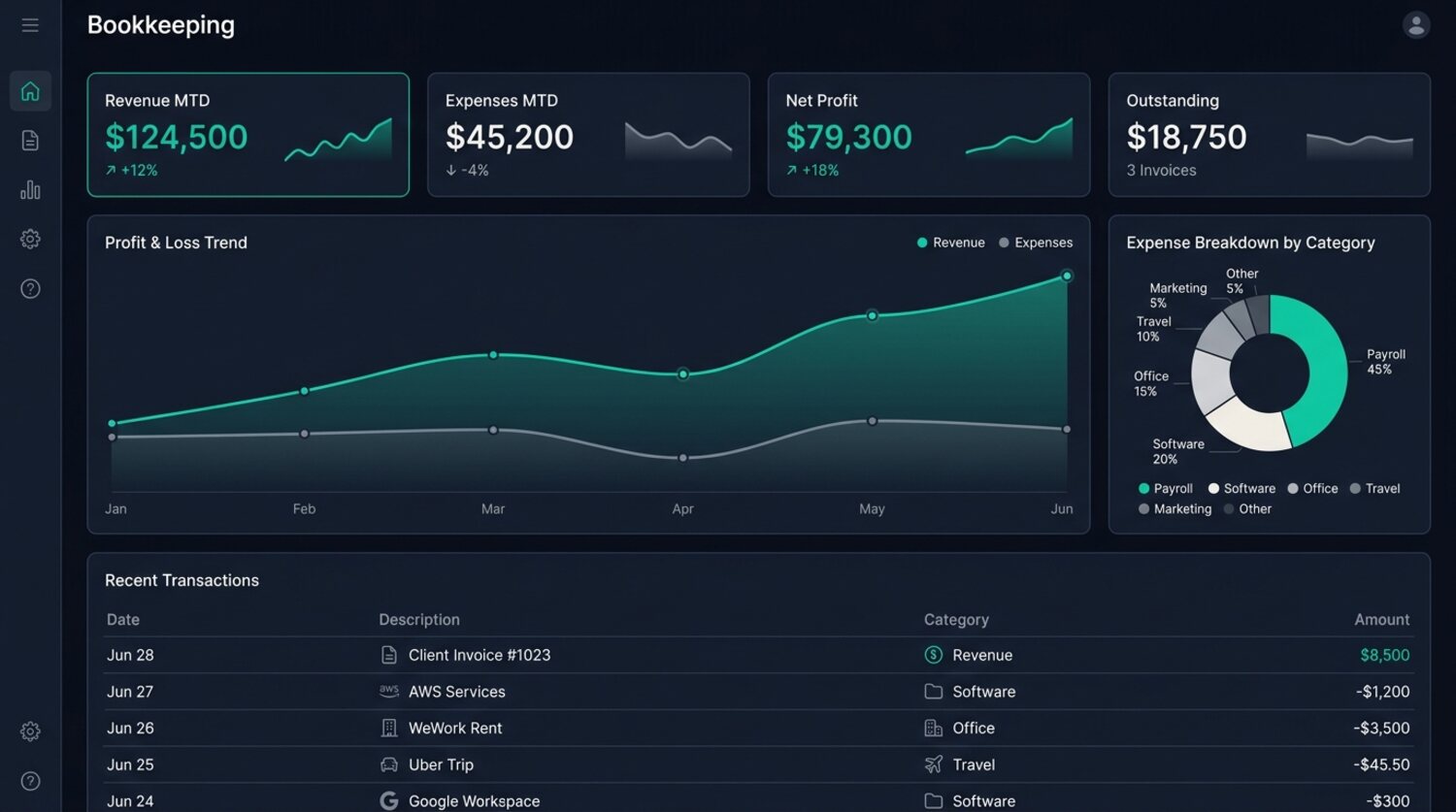The width and height of the screenshot is (1456, 812).
Task: Click the bottom settings gear icon
Action: click(30, 731)
